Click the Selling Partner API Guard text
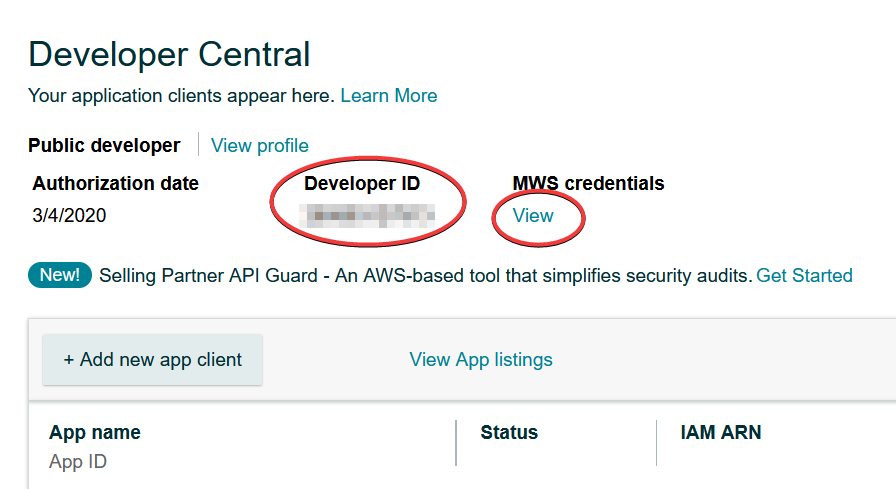The height and width of the screenshot is (489, 896). 425,275
